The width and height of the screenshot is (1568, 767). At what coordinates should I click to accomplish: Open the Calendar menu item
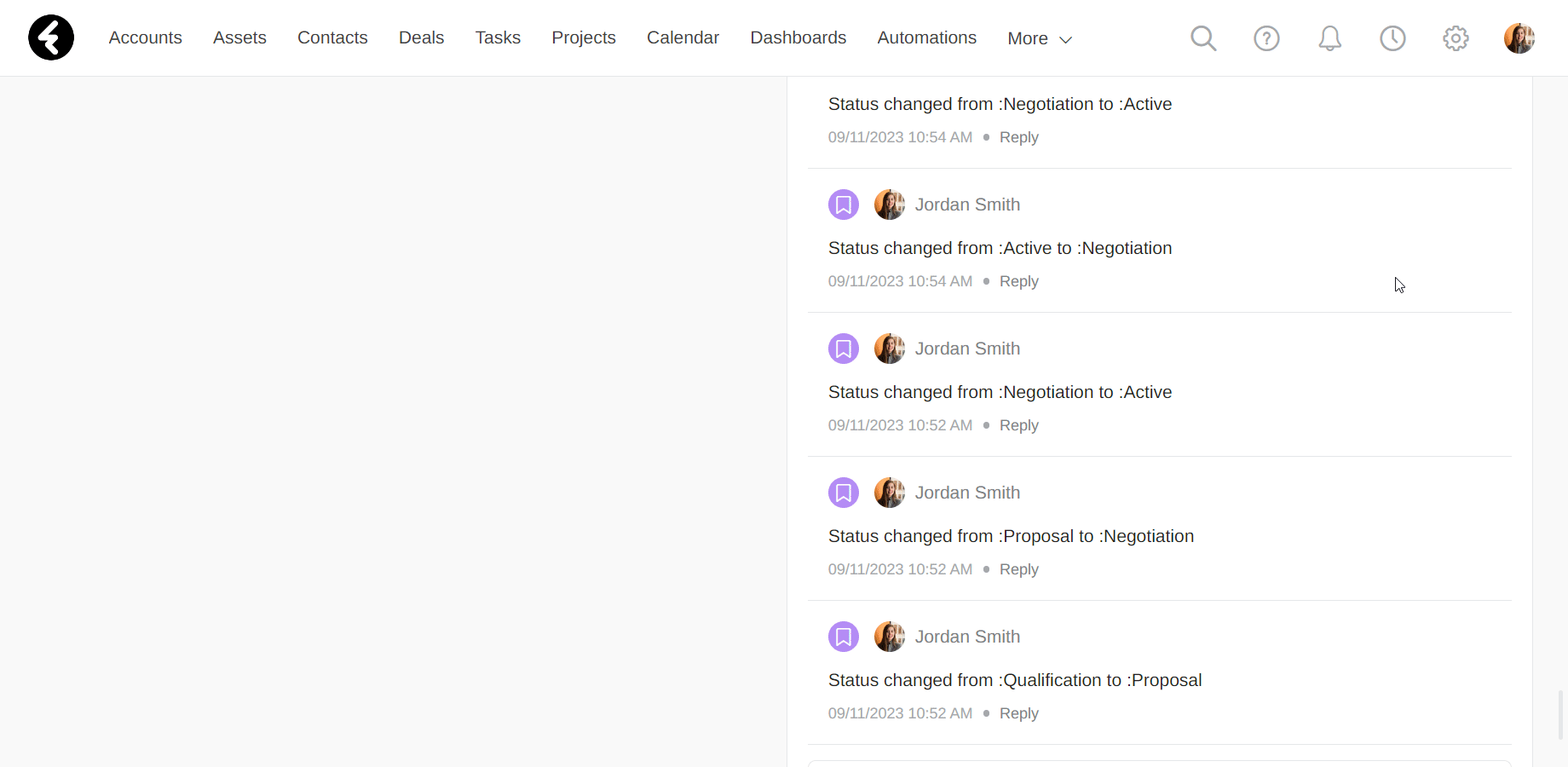[683, 37]
